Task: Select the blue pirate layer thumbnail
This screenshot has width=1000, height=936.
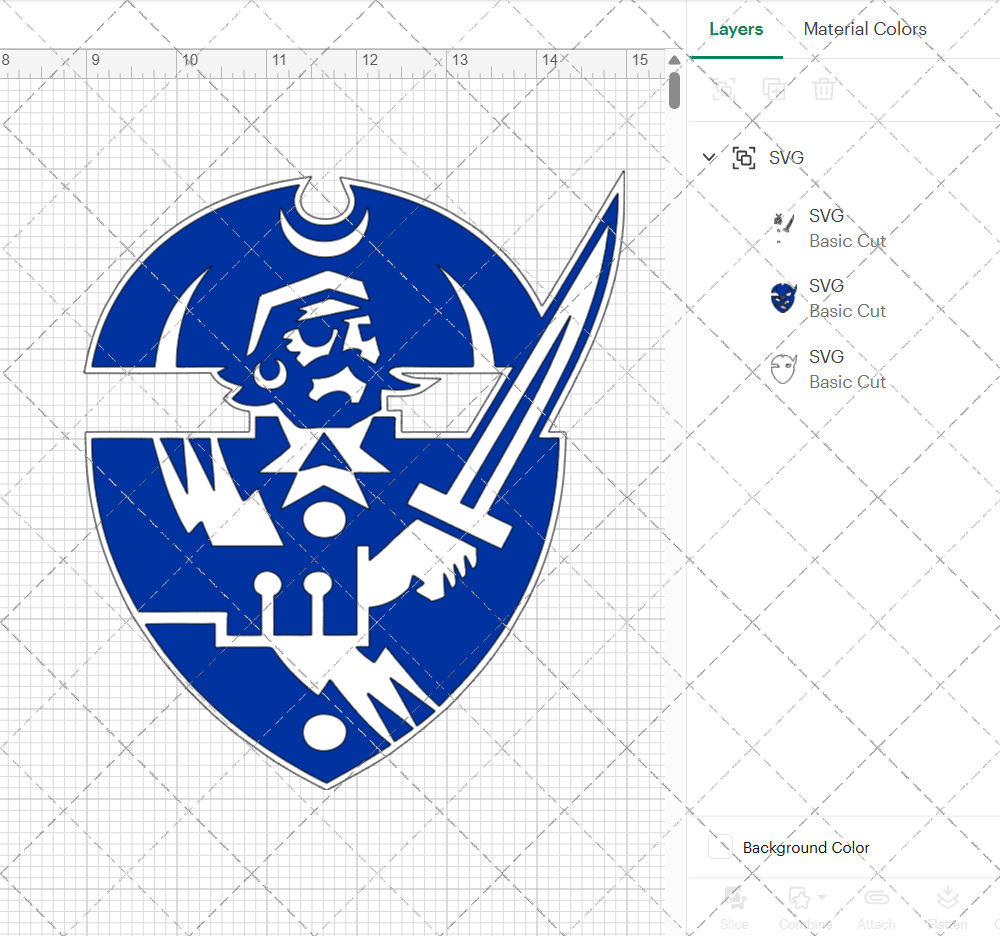Action: tap(783, 298)
